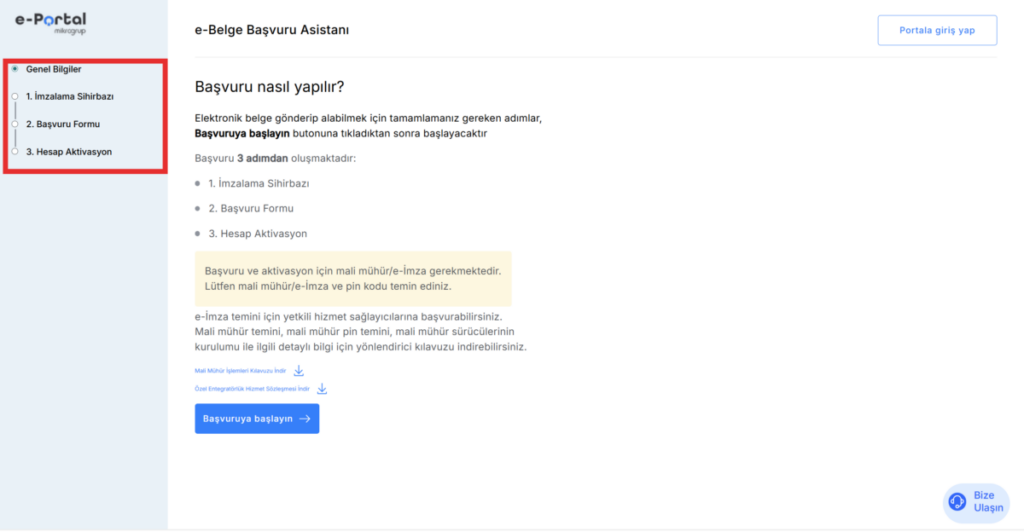Viewport: 1024px width, 532px height.
Task: Select the Hesap Aktivasyon step circle
Action: tap(14, 151)
